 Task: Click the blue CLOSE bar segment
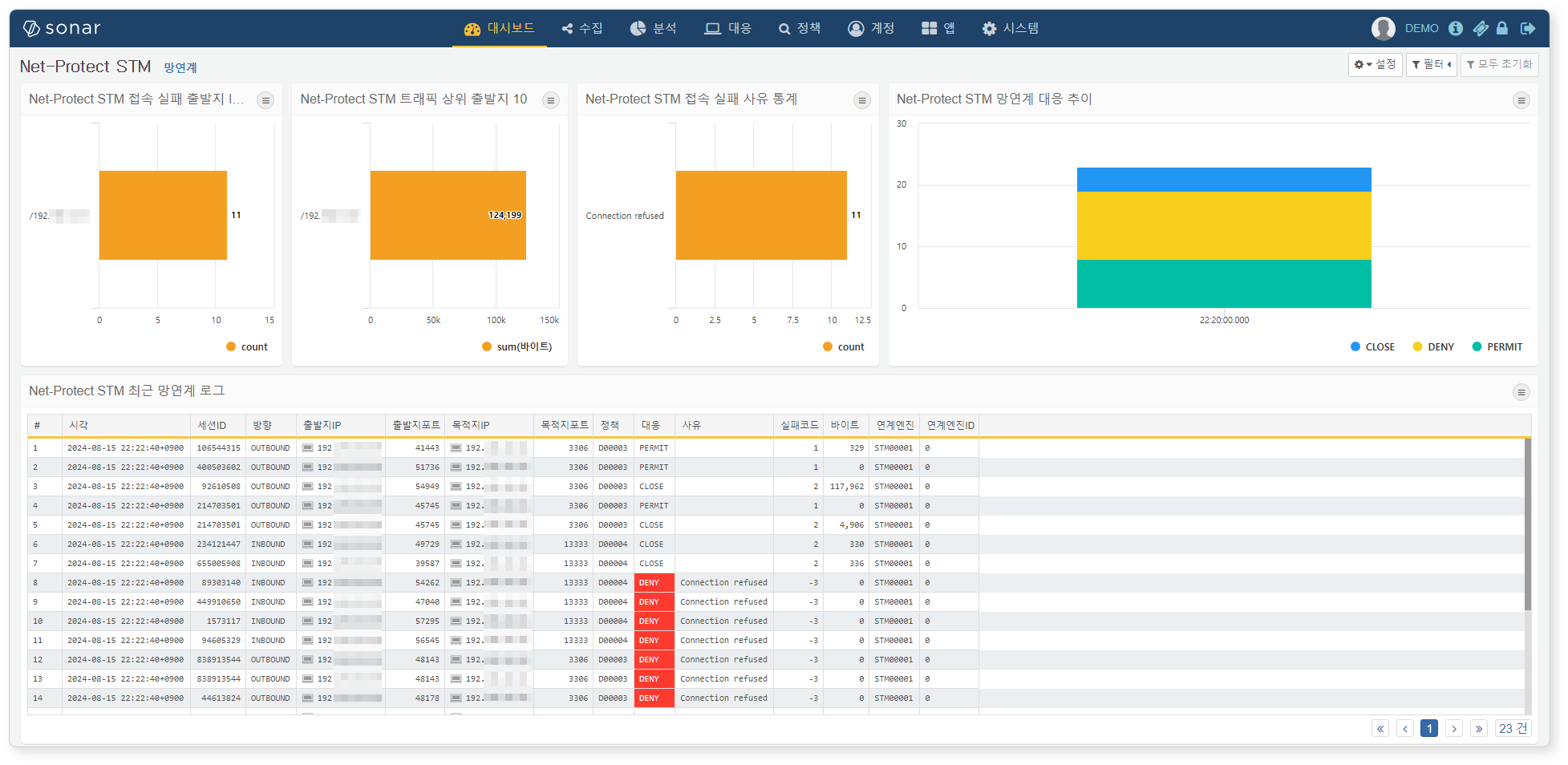coord(1224,180)
